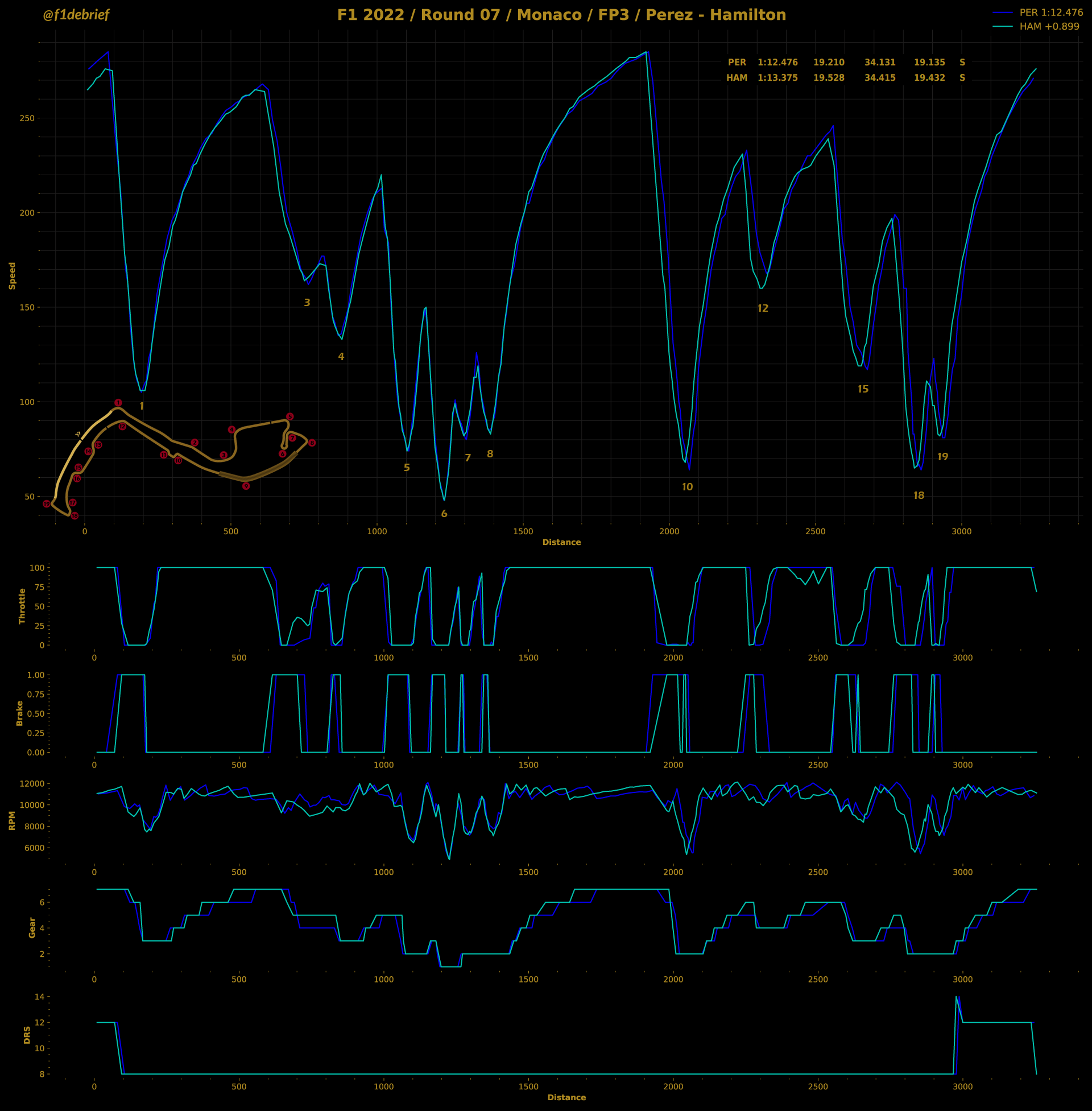Click red corner marker 2 on track map
This screenshot has height=1111, width=1092.
195,443
